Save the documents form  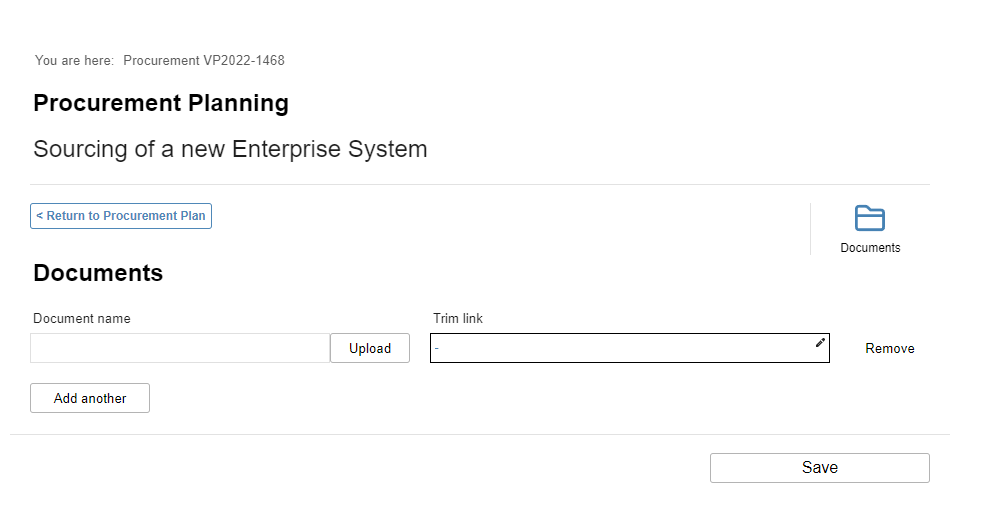coord(820,468)
